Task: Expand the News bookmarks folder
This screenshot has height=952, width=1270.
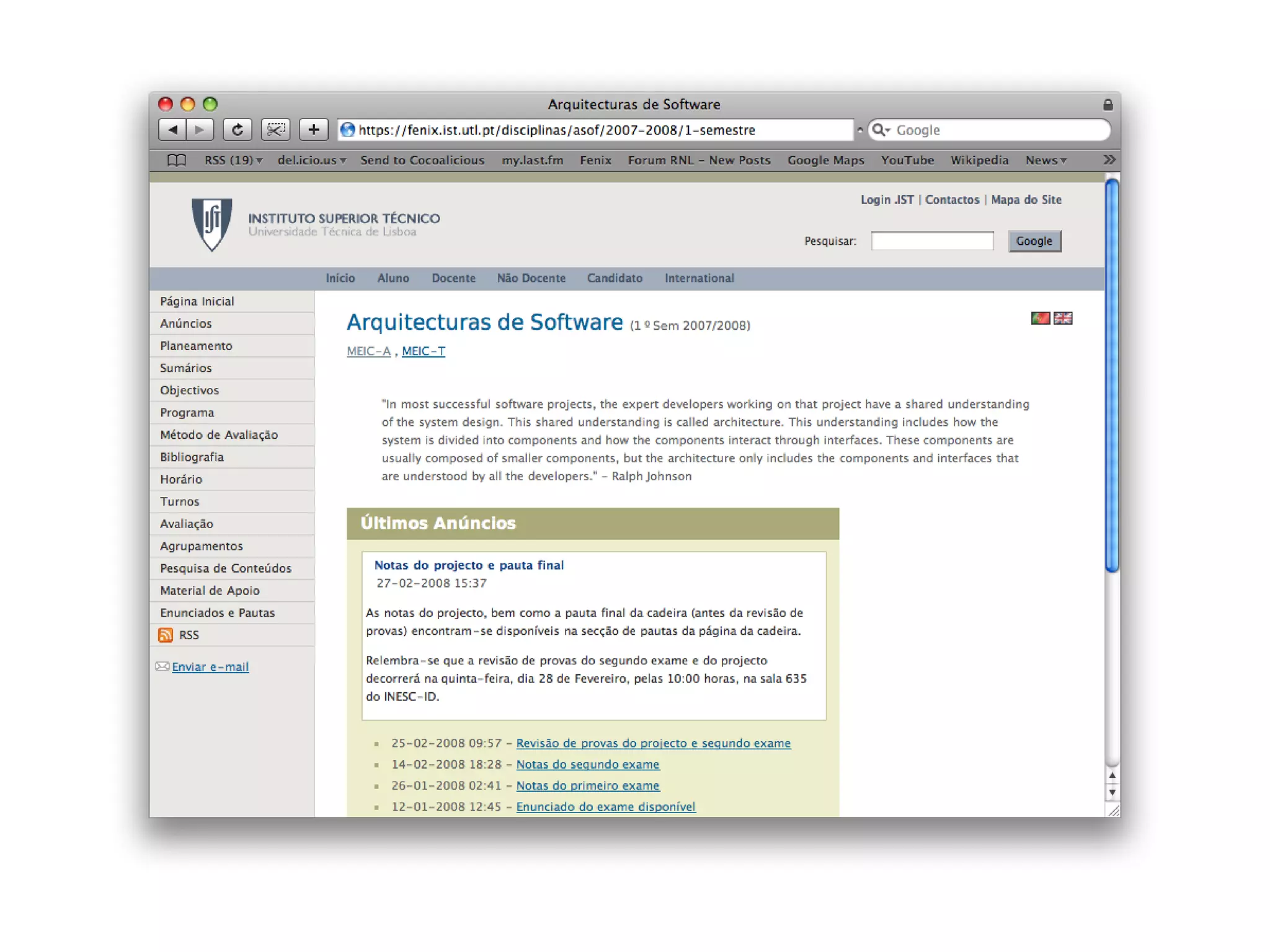Action: point(1046,160)
